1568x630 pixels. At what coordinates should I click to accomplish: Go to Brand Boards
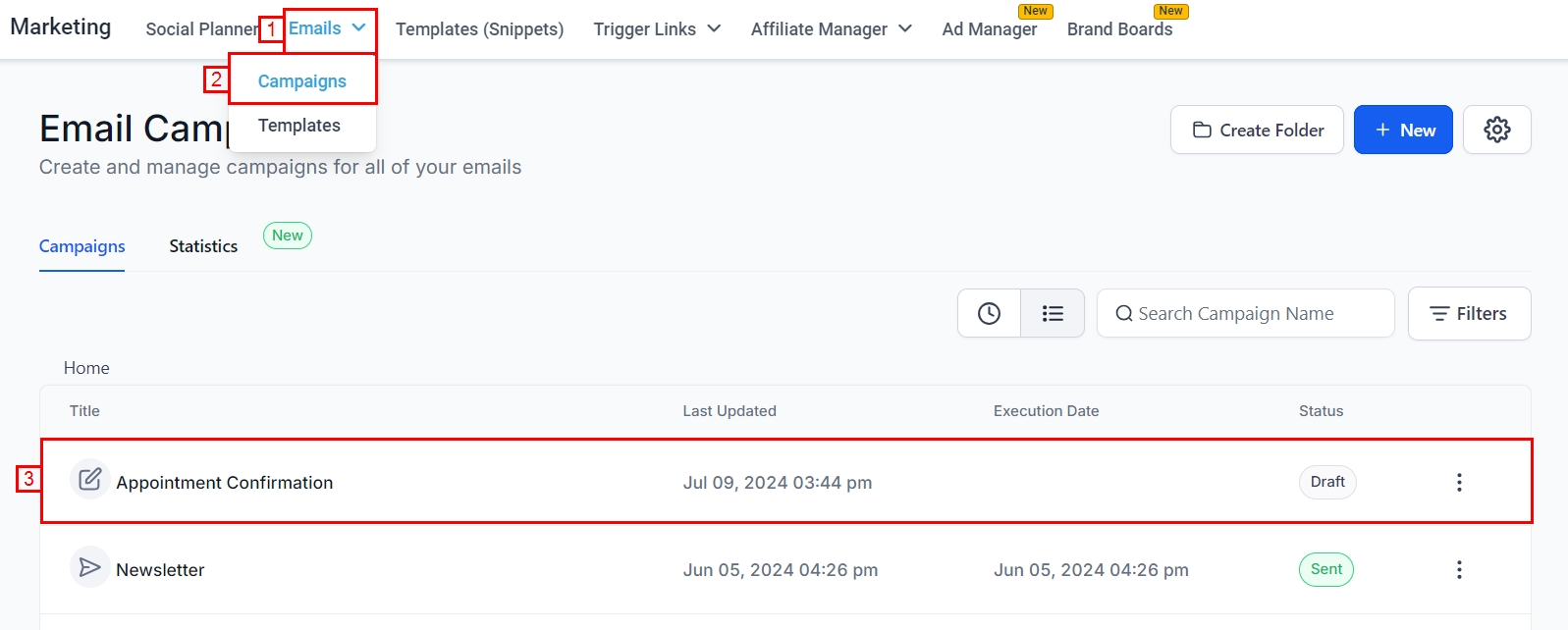(x=1119, y=29)
